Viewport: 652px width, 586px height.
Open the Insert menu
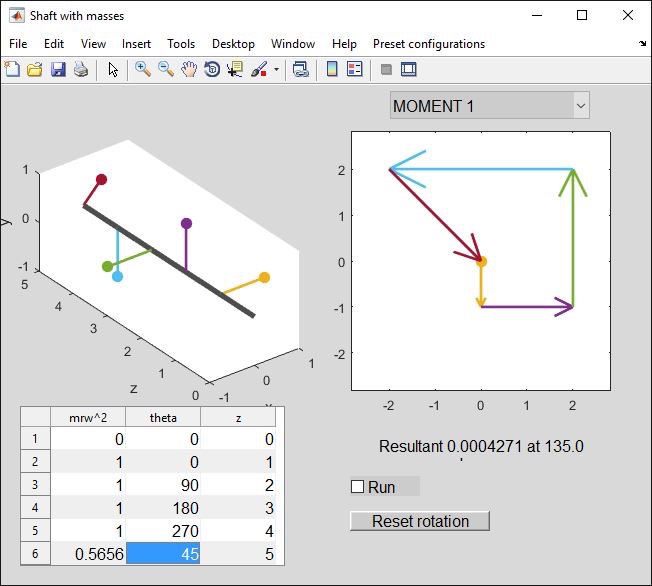pos(136,44)
